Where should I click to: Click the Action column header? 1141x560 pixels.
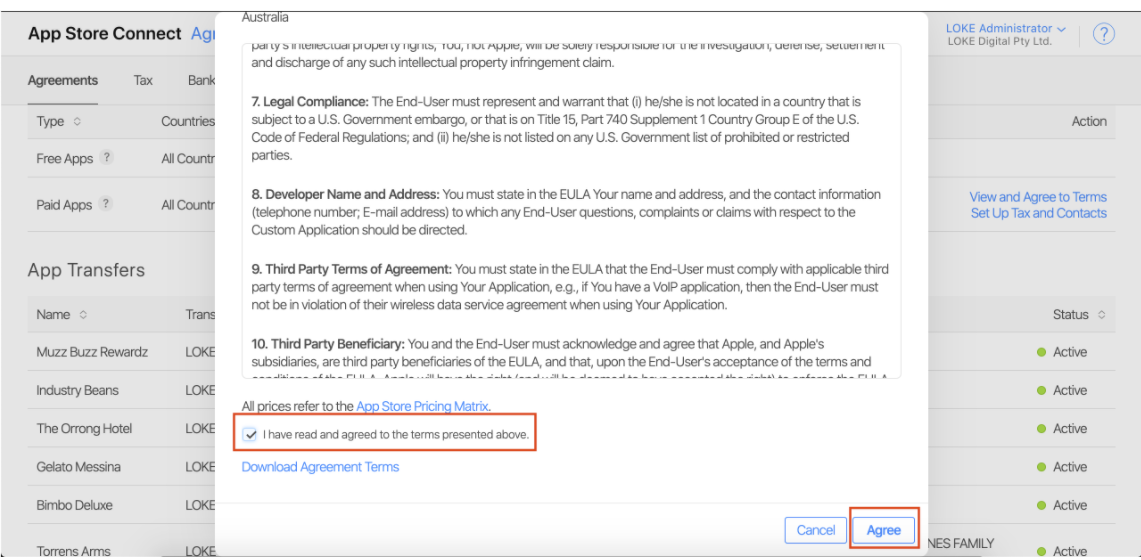click(x=1089, y=121)
